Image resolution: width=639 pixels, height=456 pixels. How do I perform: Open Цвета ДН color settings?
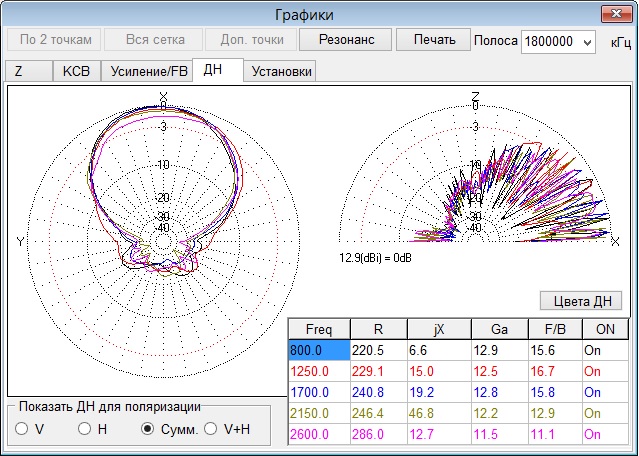tap(581, 300)
